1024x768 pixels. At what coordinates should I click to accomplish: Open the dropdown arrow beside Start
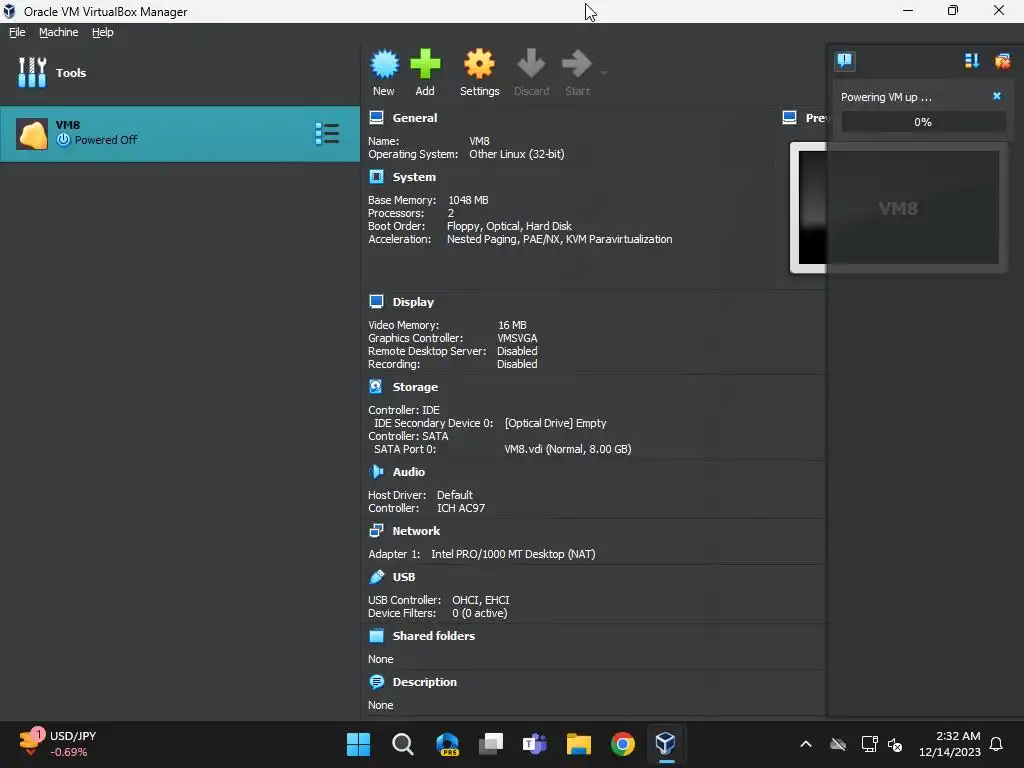(x=604, y=72)
